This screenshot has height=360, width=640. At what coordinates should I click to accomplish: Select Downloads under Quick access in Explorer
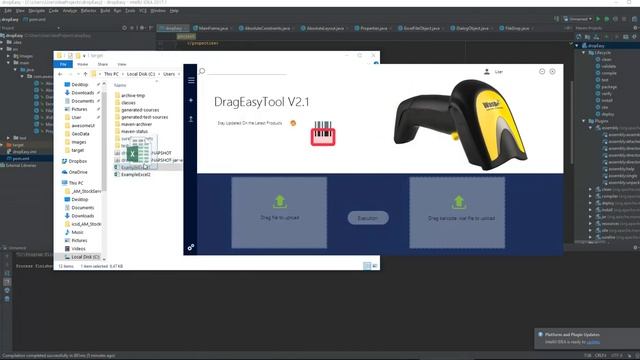[x=80, y=93]
